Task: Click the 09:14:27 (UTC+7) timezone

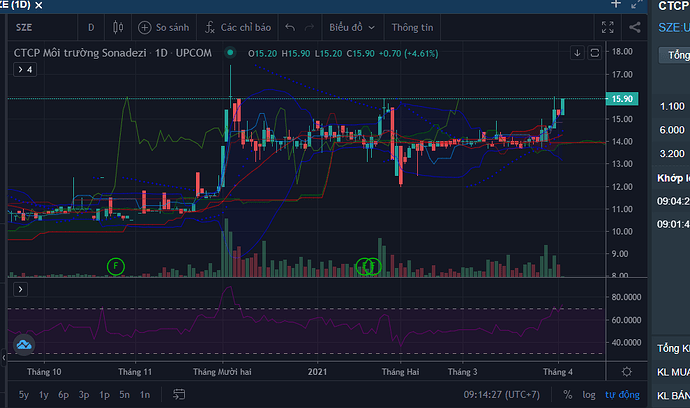Action: coord(501,394)
